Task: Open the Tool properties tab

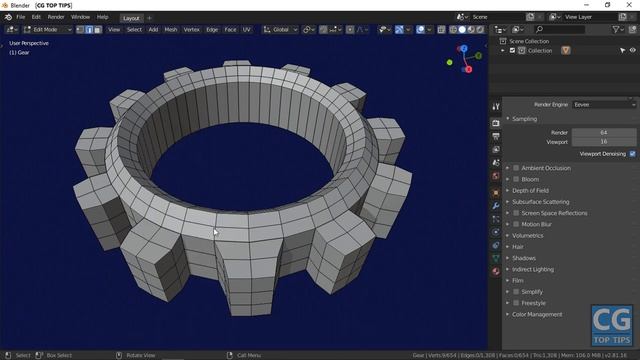Action: 496,107
